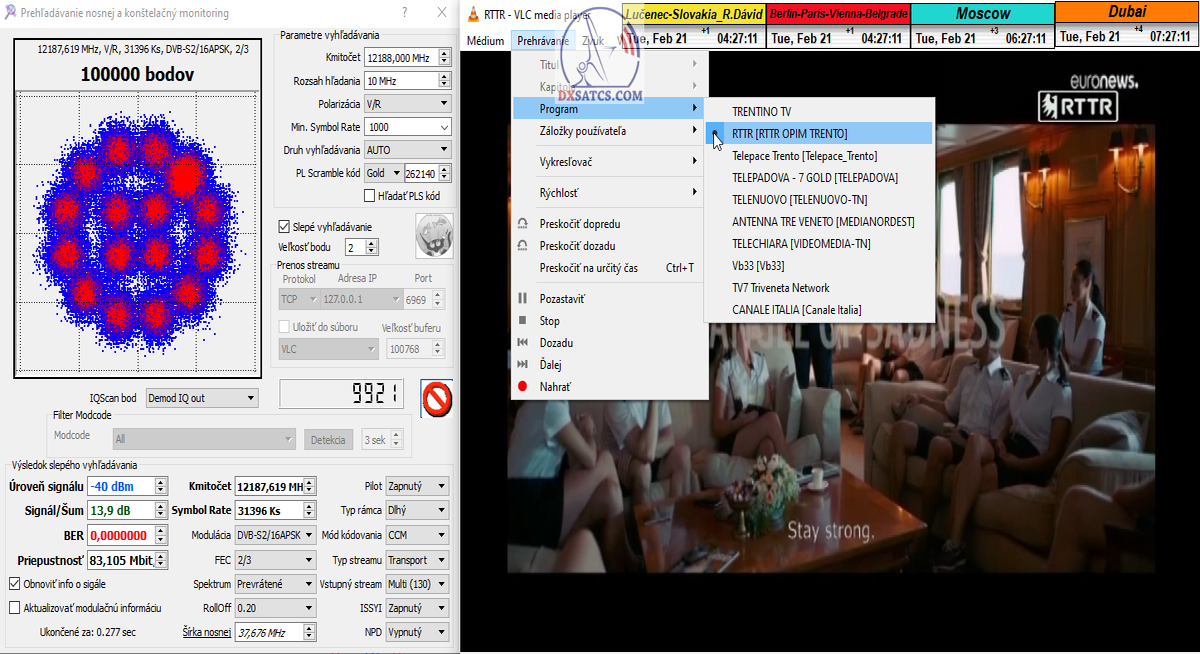Choose CANALE ITALIA from program list
The width and height of the screenshot is (1200, 654).
pyautogui.click(x=796, y=310)
